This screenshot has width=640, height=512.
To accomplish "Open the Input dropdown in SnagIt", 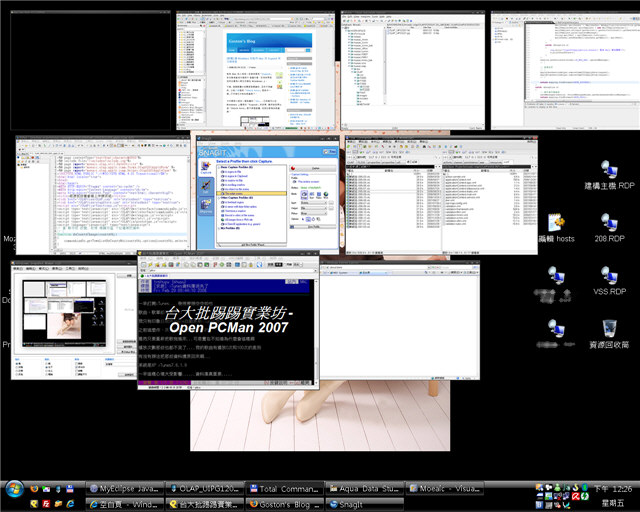I will pos(314,203).
